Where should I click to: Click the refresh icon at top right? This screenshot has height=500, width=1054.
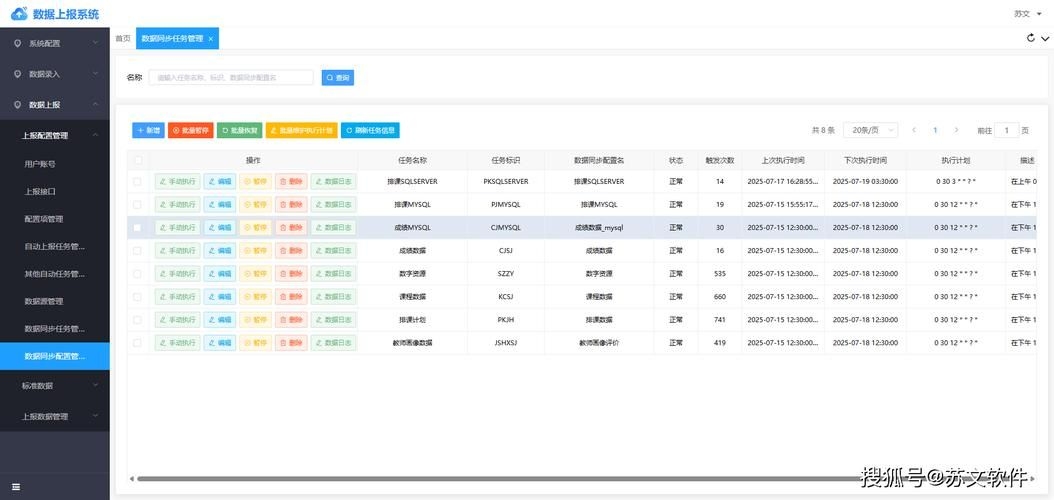click(1030, 38)
